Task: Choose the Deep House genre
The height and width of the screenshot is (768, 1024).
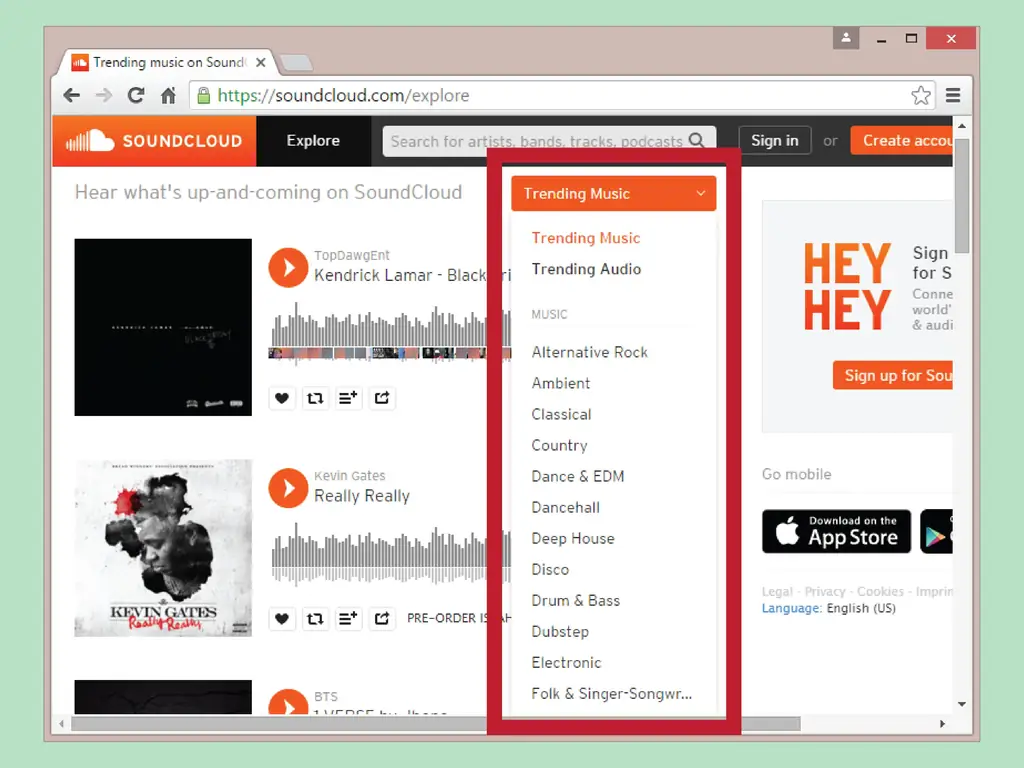Action: pos(573,538)
